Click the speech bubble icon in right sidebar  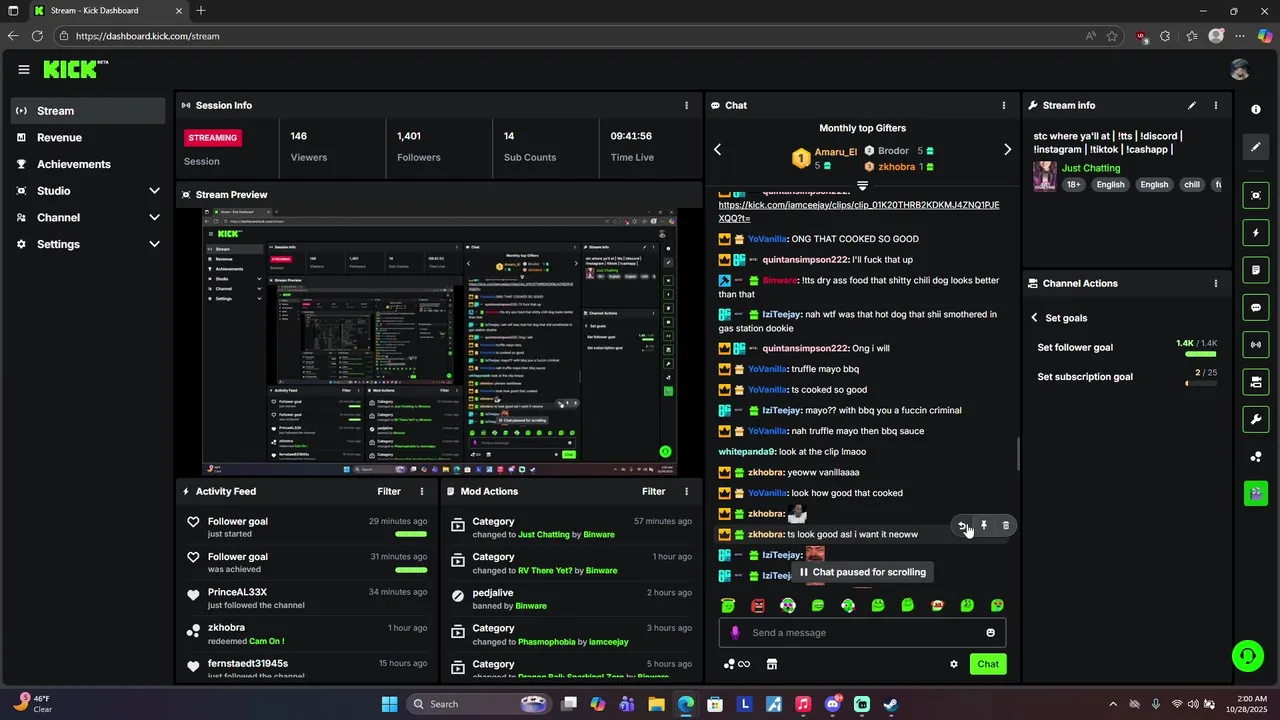1256,307
